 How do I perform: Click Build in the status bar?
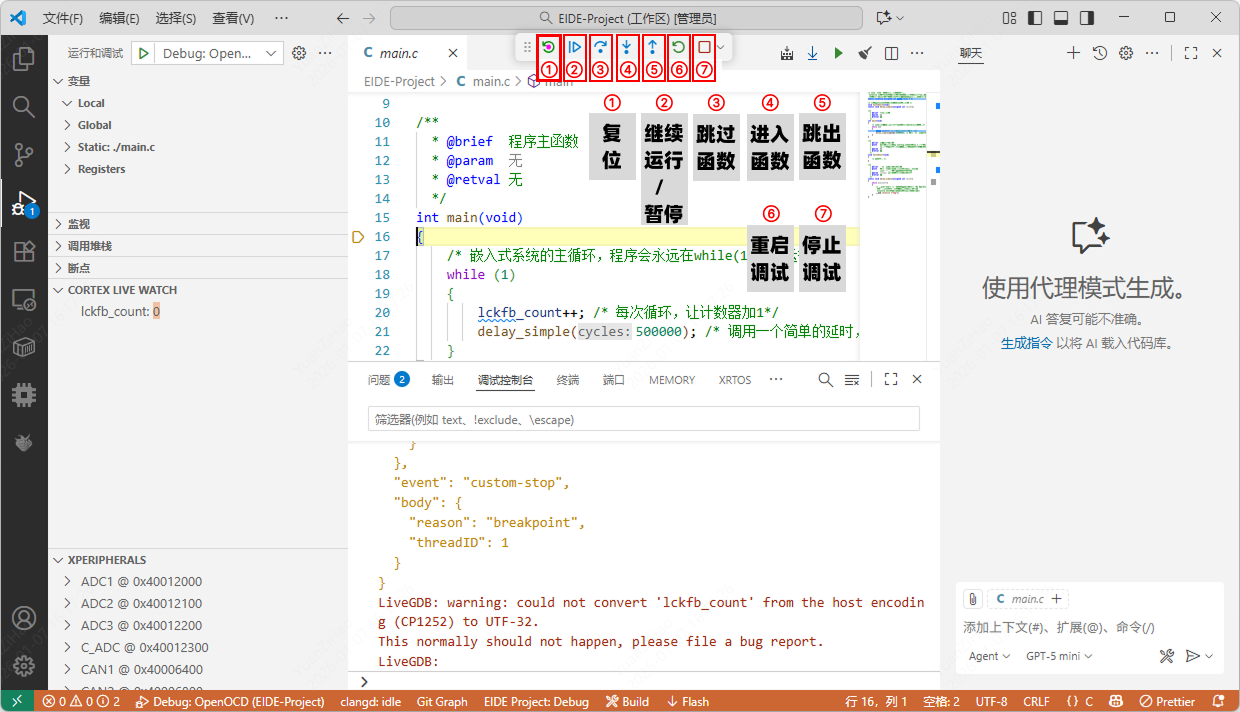(627, 702)
